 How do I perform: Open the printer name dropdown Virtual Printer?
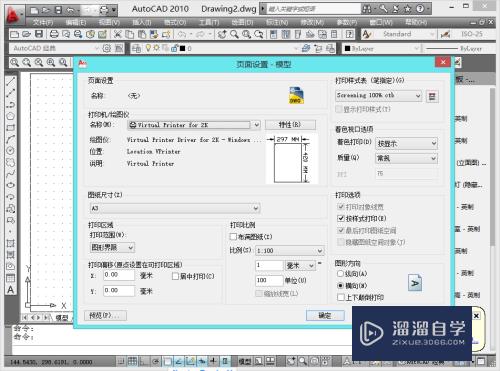(194, 125)
